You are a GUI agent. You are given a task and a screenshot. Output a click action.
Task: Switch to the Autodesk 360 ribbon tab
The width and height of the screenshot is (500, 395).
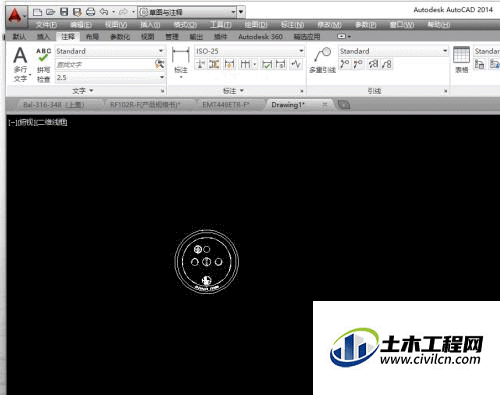260,37
